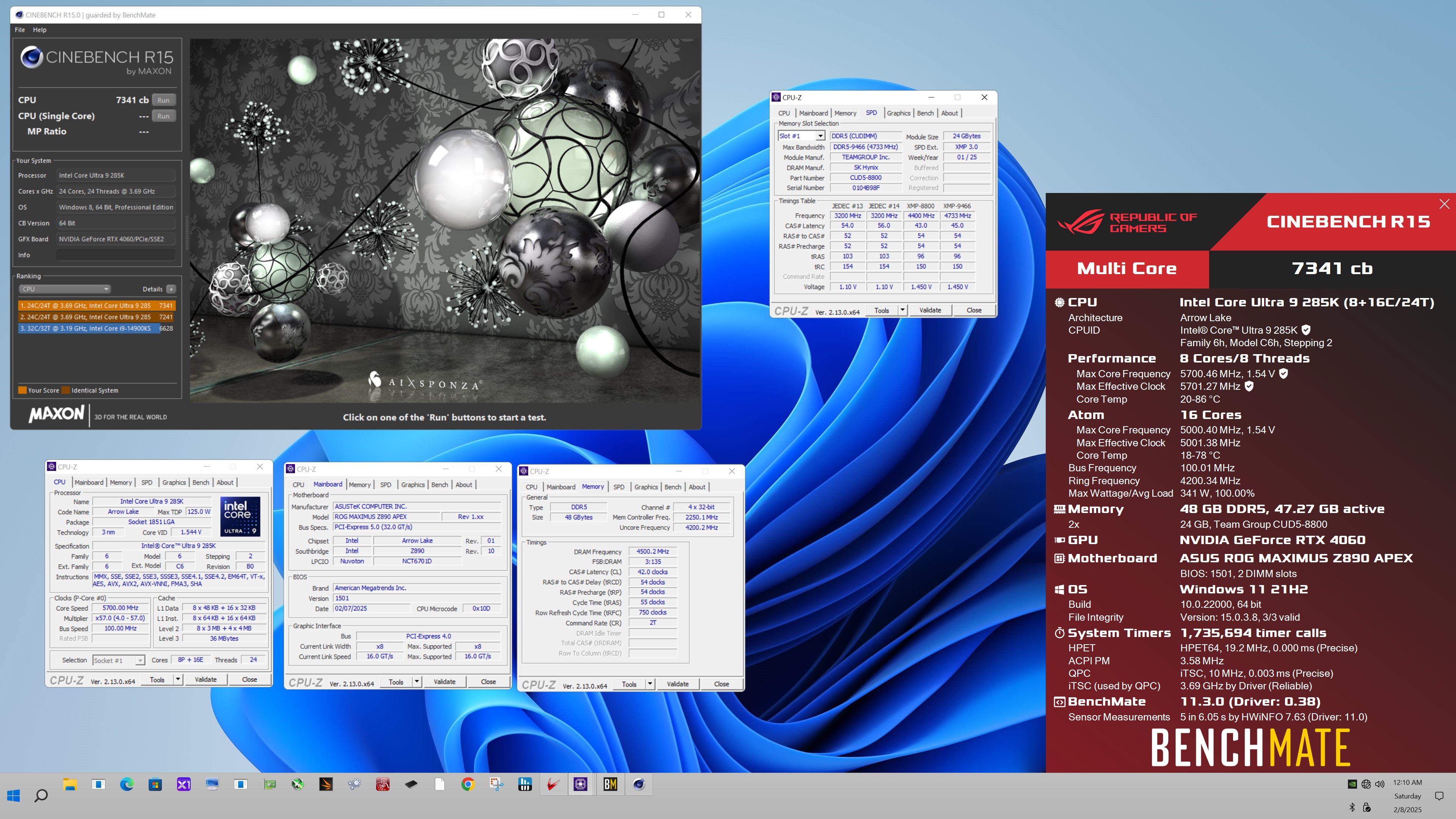Click the 'ROG MAXIMUS Z890 APEX' model field
1456x819 pixels.
coord(386,516)
